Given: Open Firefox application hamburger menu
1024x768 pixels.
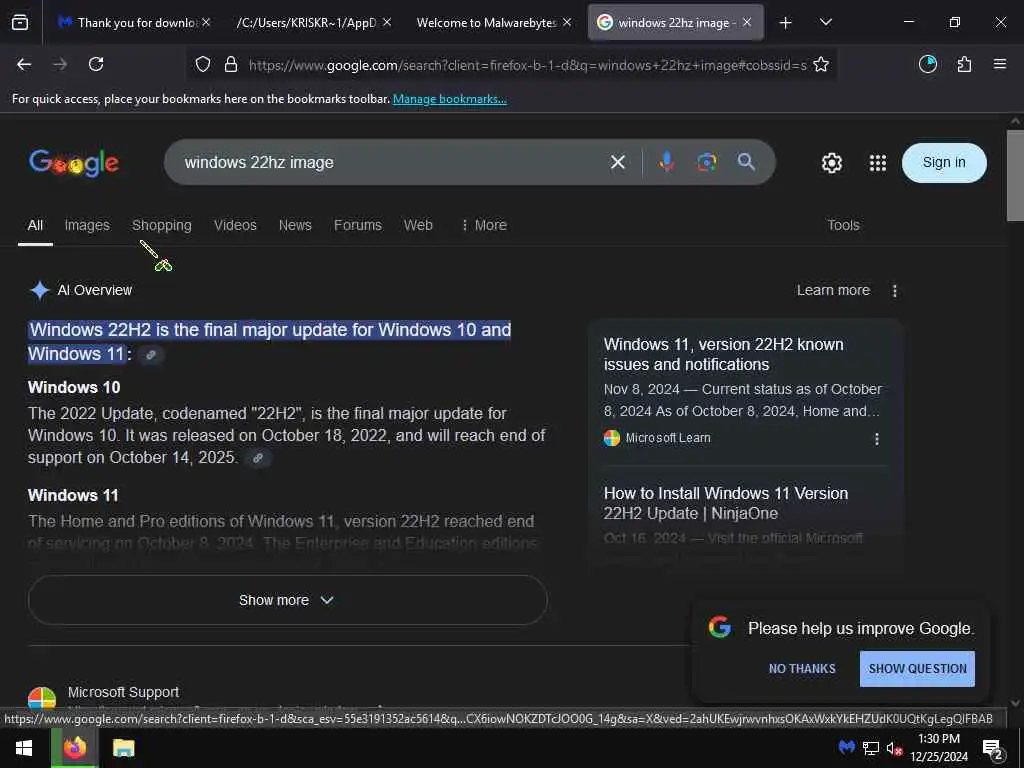Looking at the screenshot, I should pos(1000,64).
